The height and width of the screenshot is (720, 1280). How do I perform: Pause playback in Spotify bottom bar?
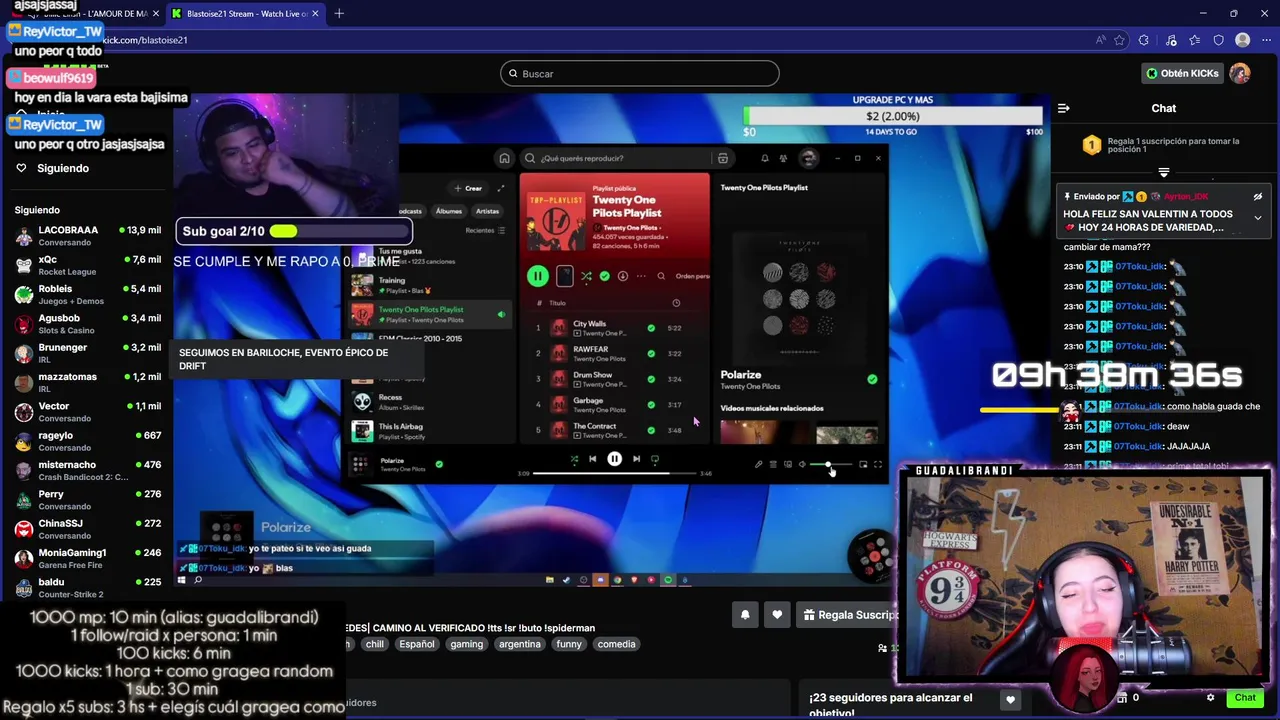click(x=614, y=459)
